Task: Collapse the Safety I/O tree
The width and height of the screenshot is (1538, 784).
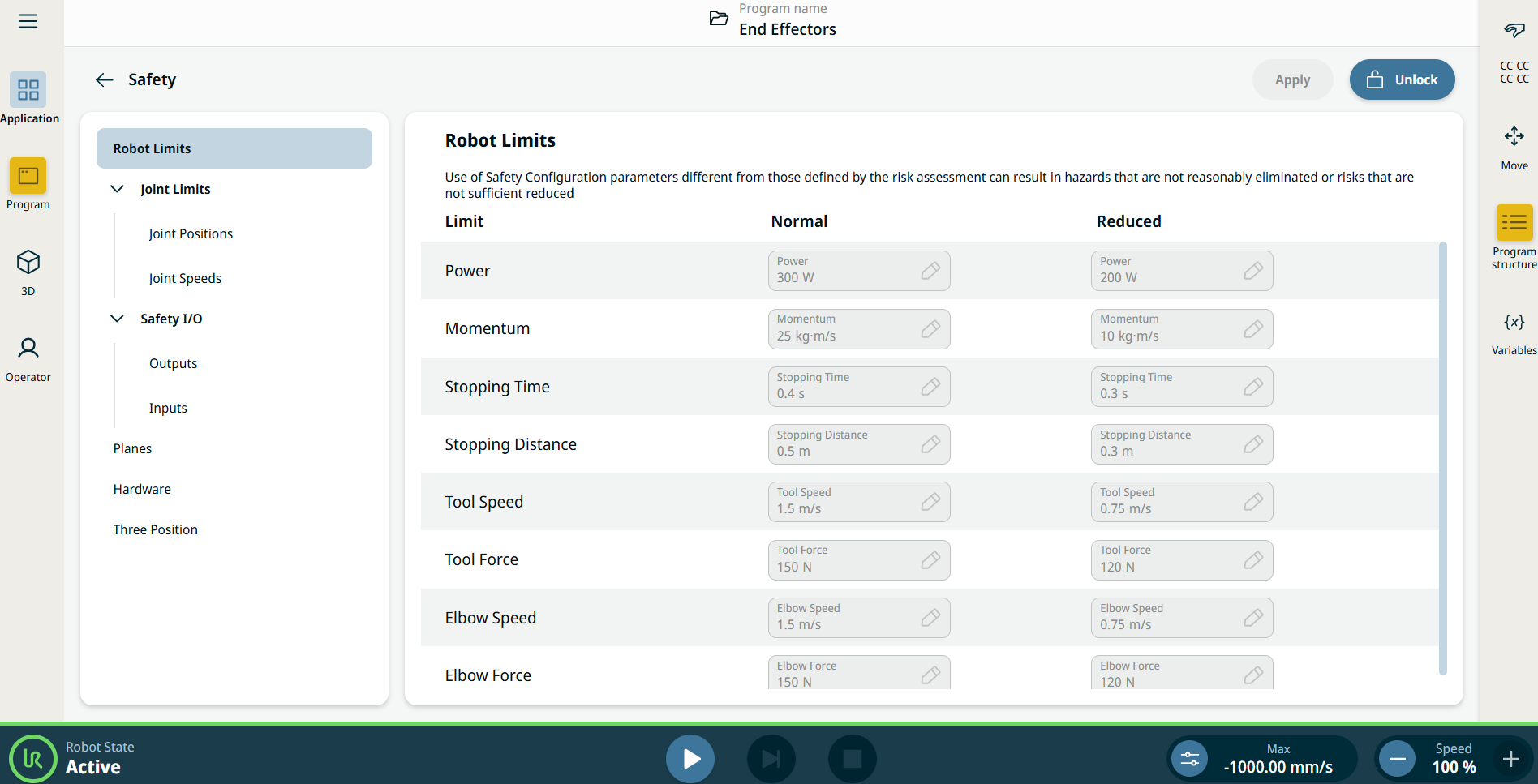Action: (117, 319)
